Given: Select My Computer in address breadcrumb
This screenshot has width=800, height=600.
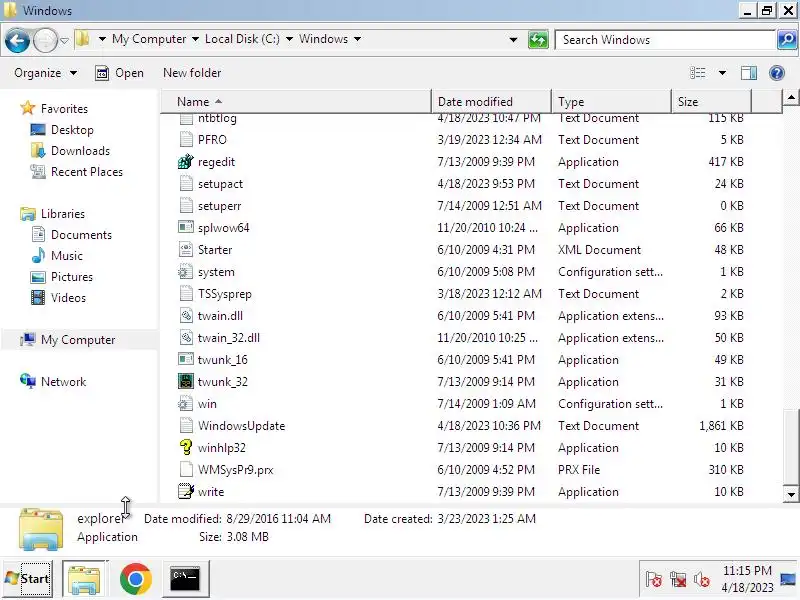Looking at the screenshot, I should (149, 39).
